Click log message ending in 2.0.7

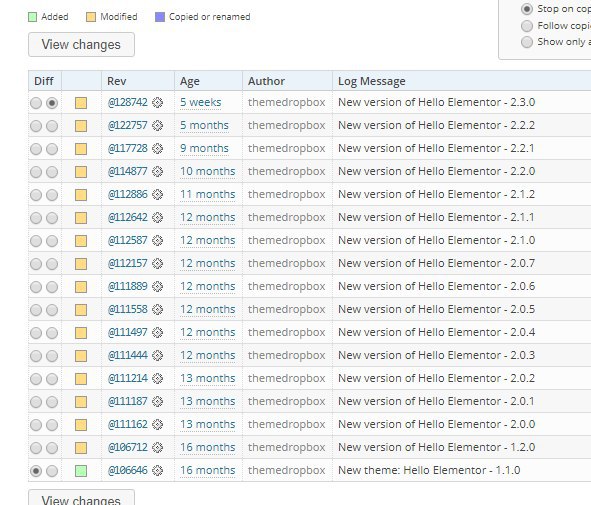436,263
